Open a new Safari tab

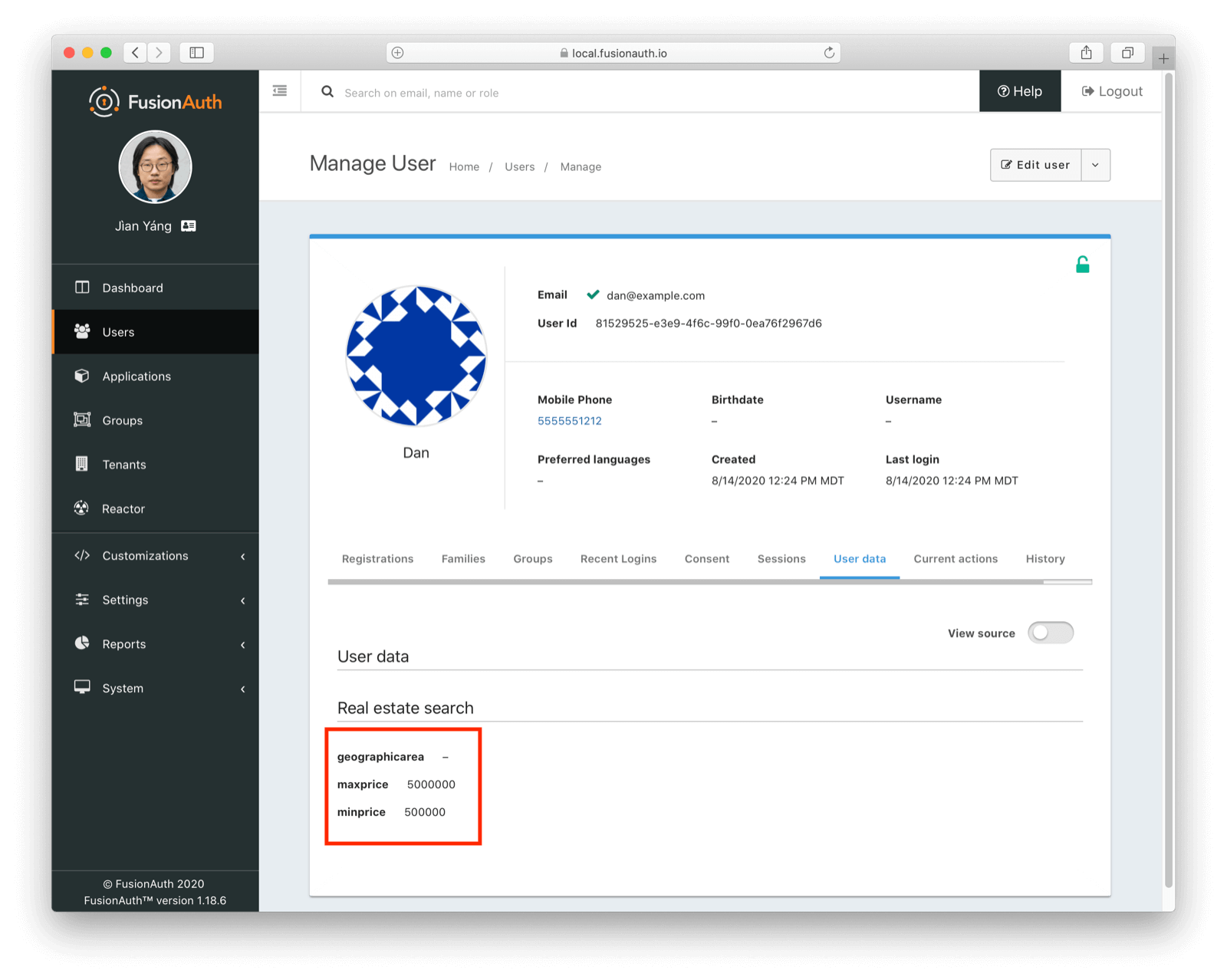click(x=1163, y=58)
